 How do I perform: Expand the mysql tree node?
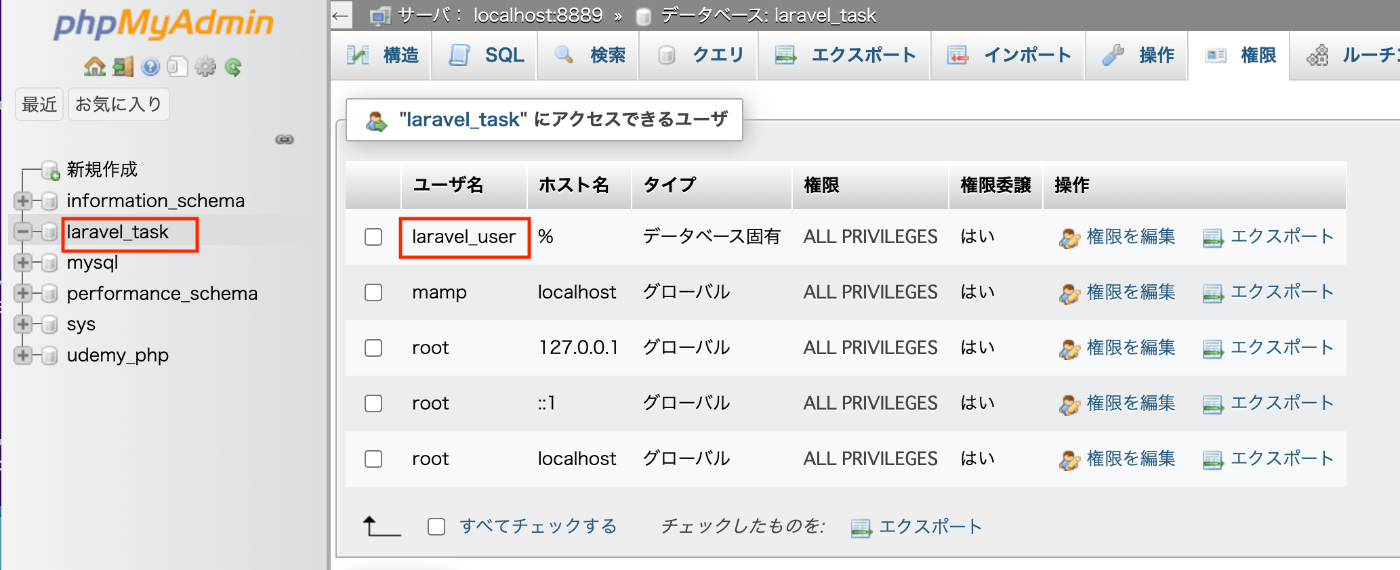[23, 263]
